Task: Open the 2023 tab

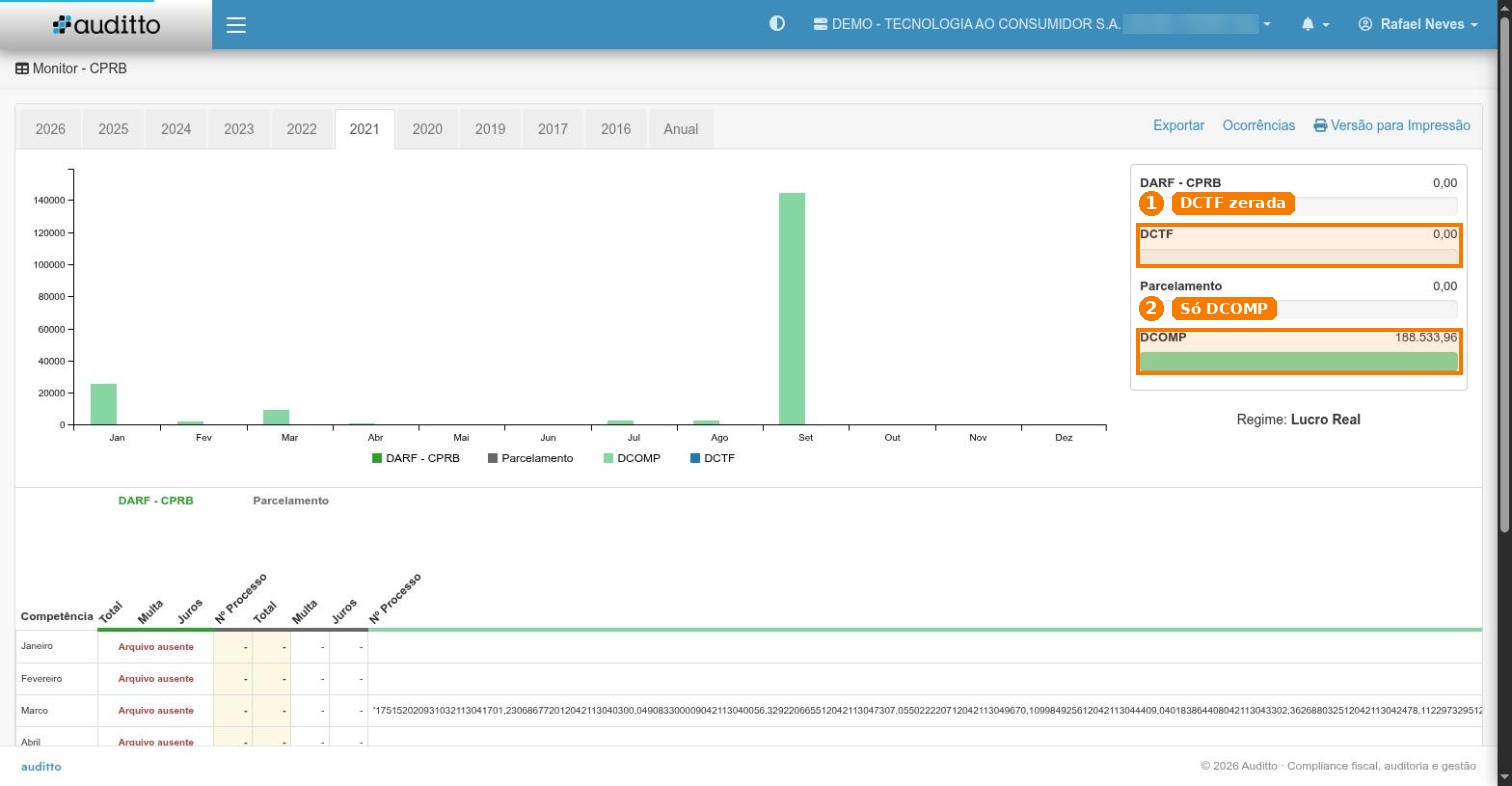Action: (x=239, y=129)
